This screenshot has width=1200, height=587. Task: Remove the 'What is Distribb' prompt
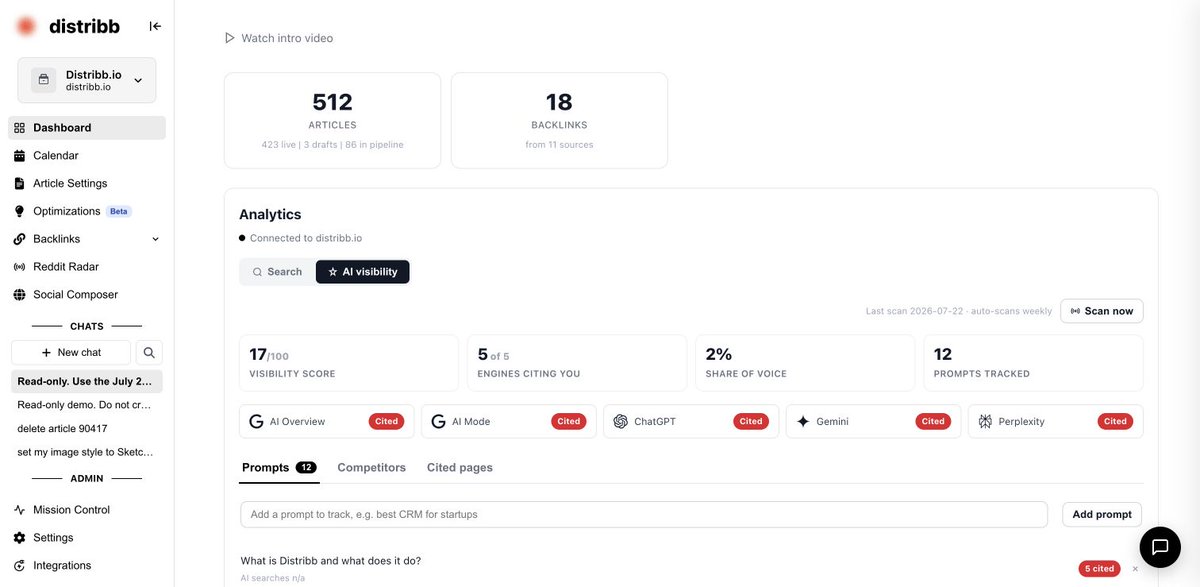pos(1135,569)
